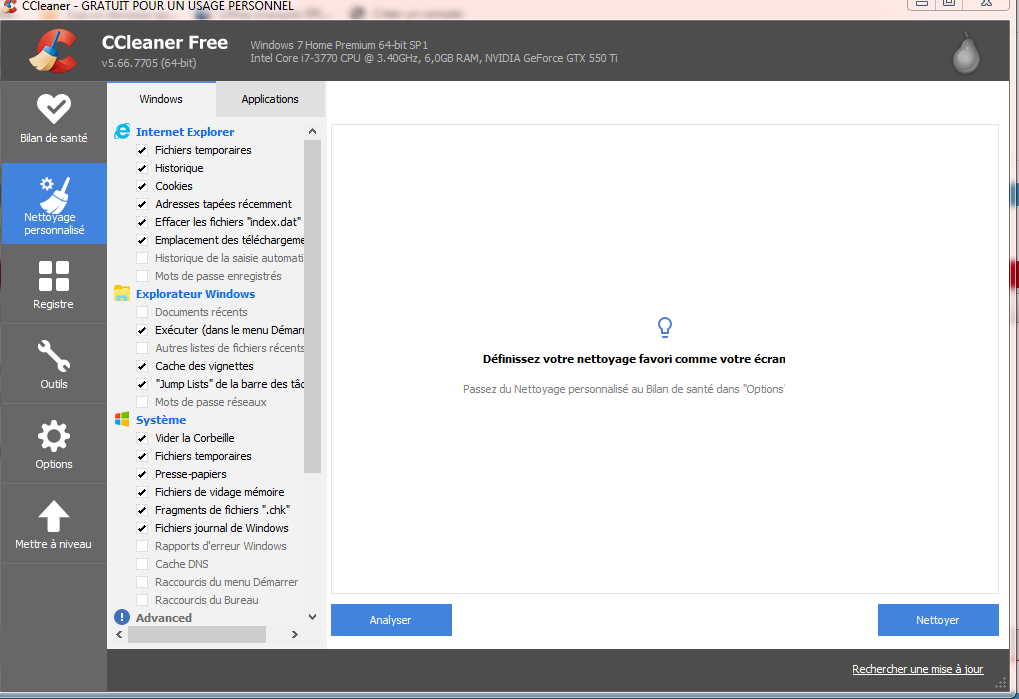Select the Internet Explorer section header
Viewport: 1019px width, 699px height.
coord(185,132)
